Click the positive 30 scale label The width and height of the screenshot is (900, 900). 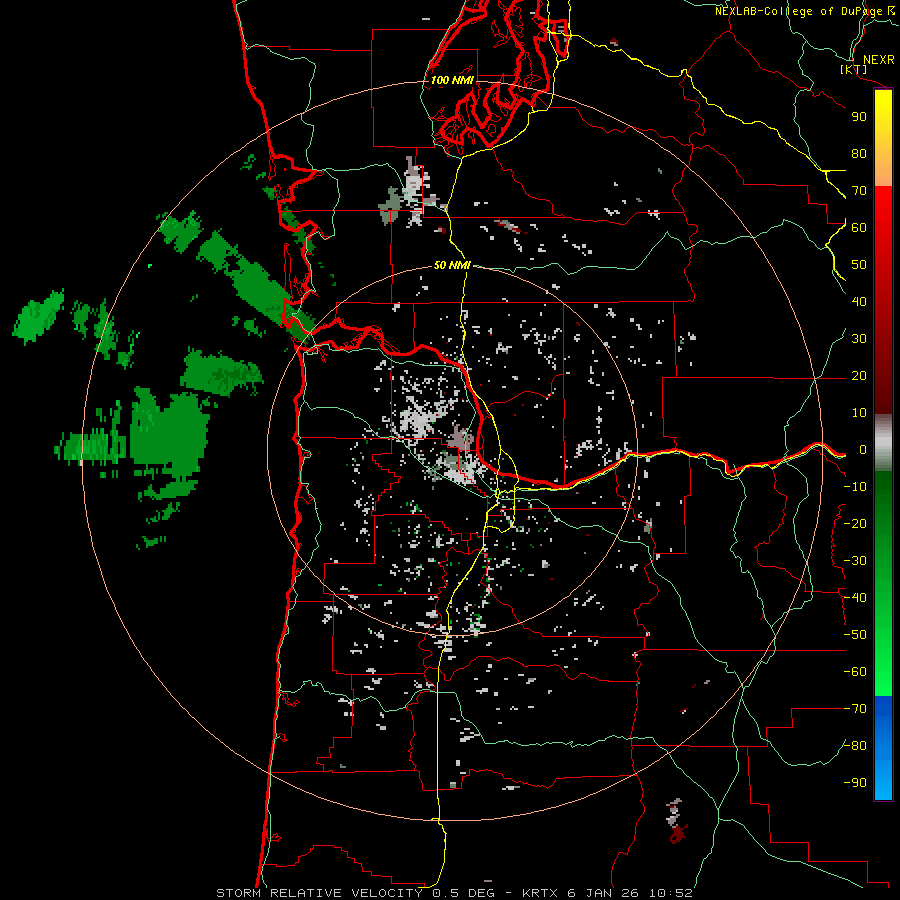click(859, 339)
